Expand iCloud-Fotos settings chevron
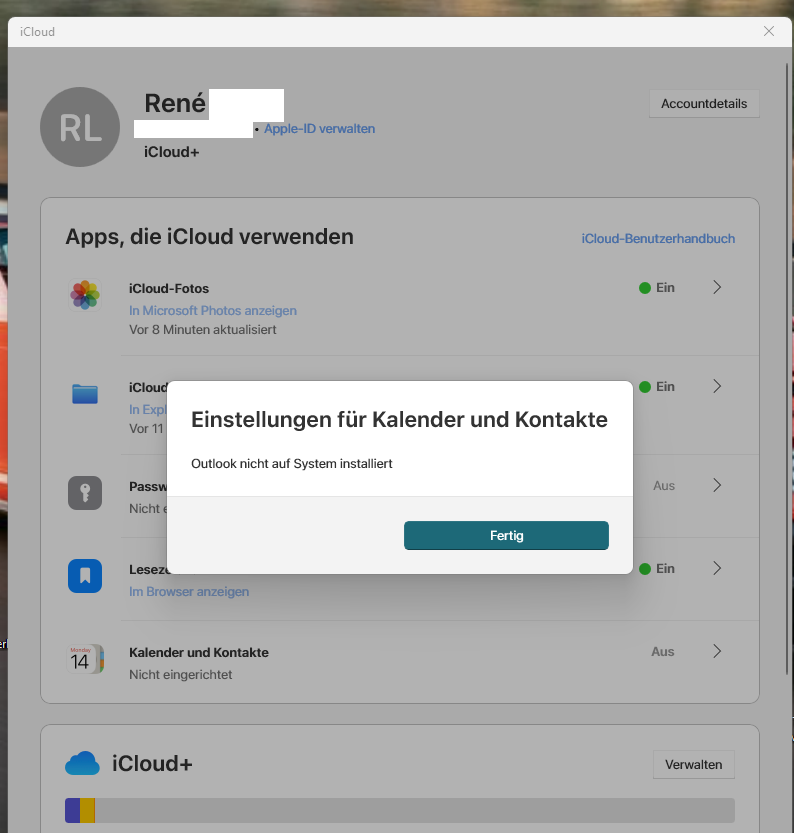This screenshot has height=833, width=794. tap(717, 287)
